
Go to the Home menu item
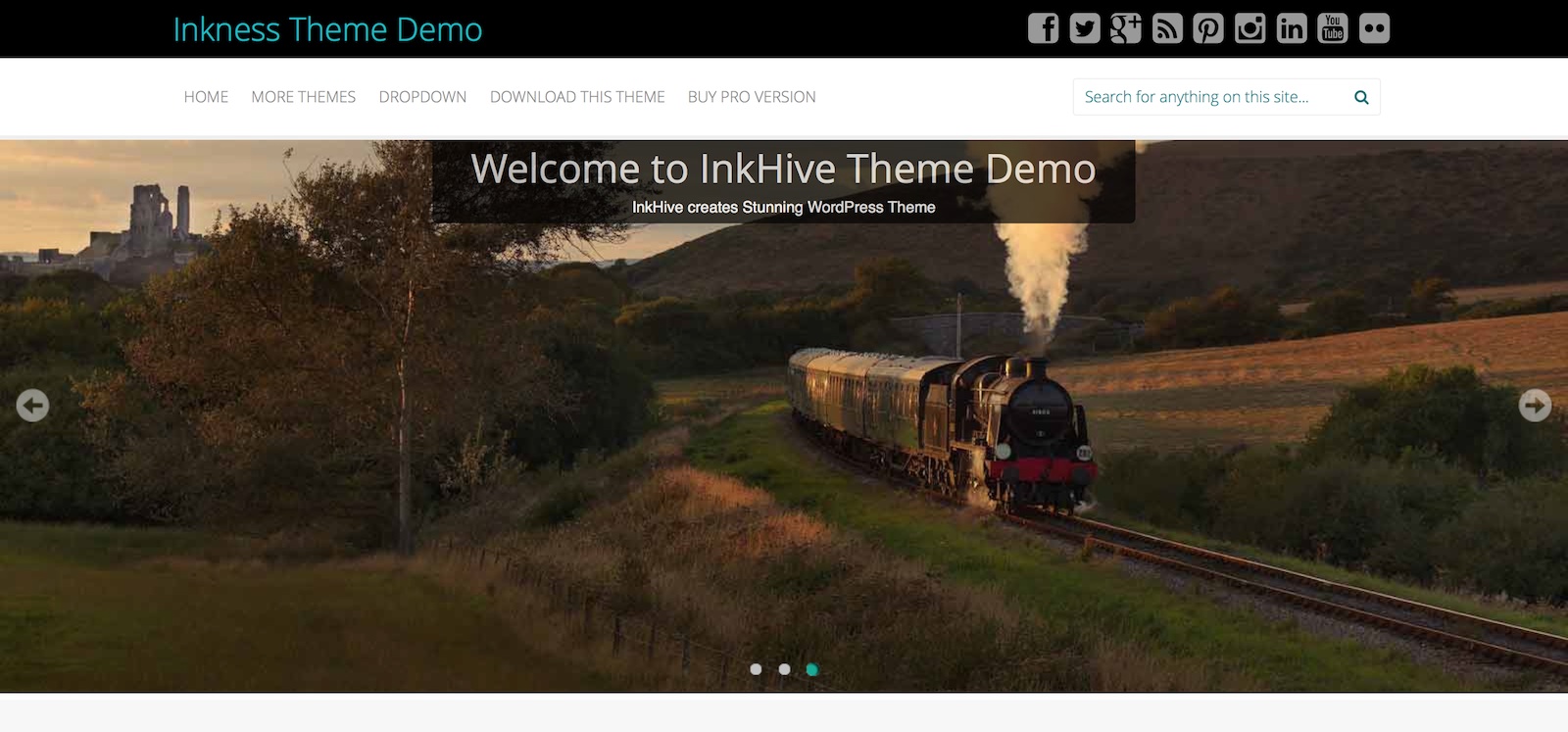coord(206,97)
